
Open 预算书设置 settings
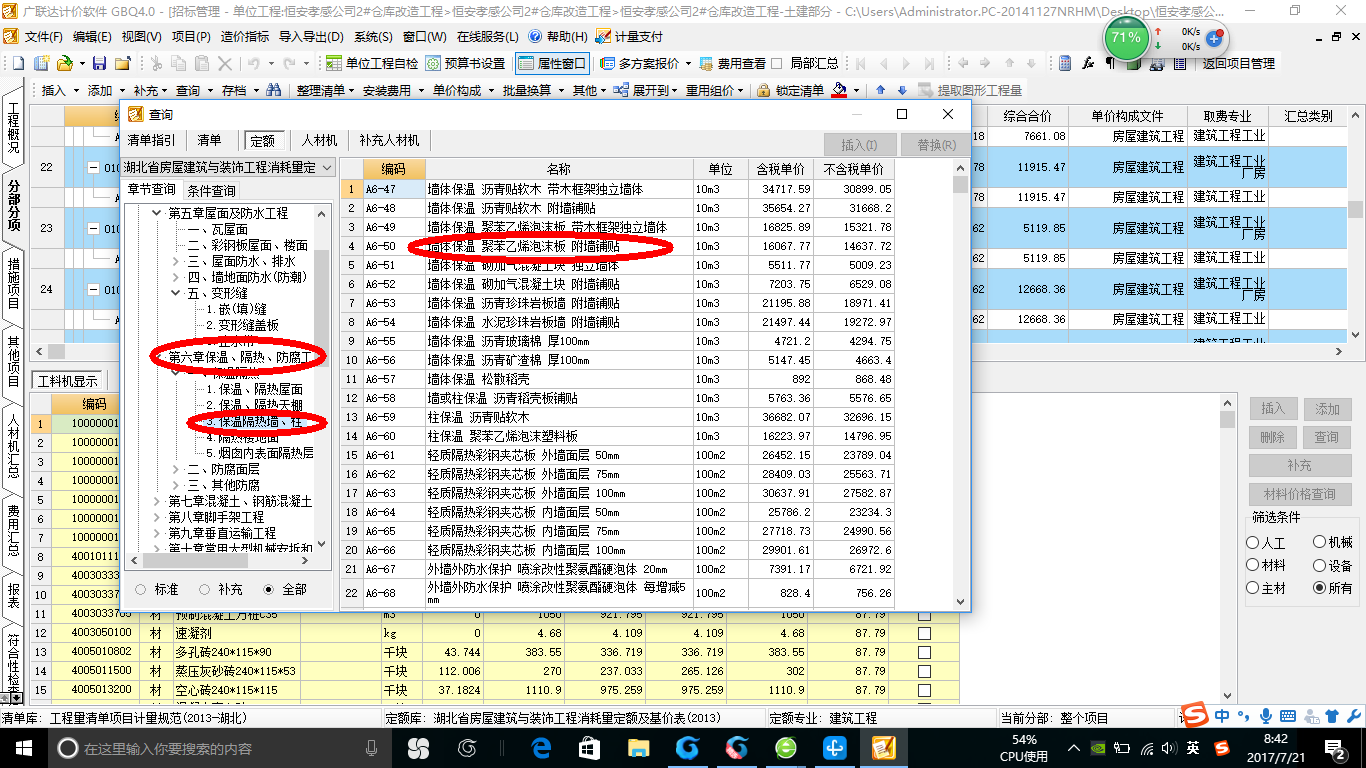coord(466,63)
